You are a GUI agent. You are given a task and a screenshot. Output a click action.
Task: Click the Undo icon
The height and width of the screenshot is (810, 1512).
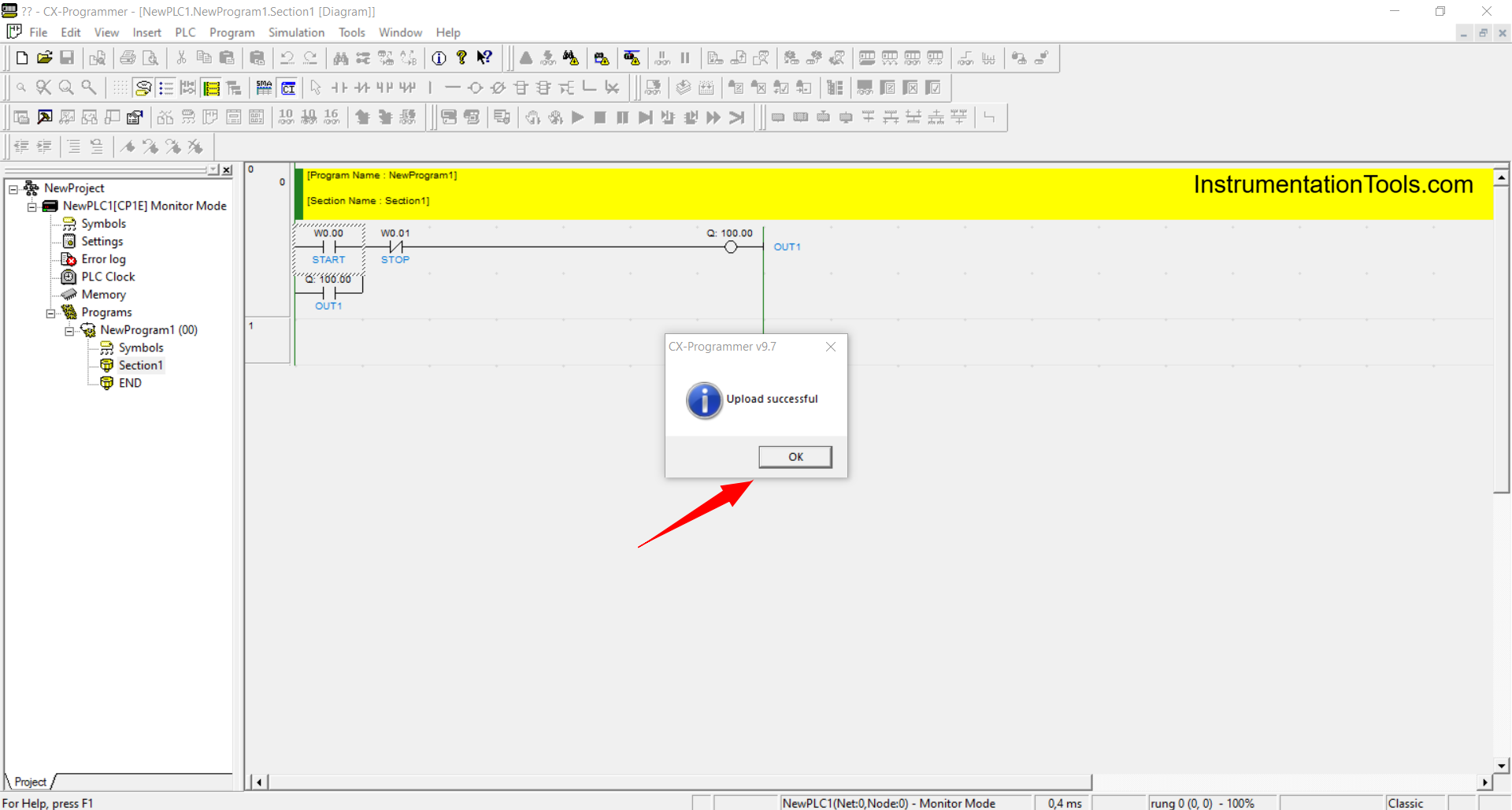(x=287, y=58)
